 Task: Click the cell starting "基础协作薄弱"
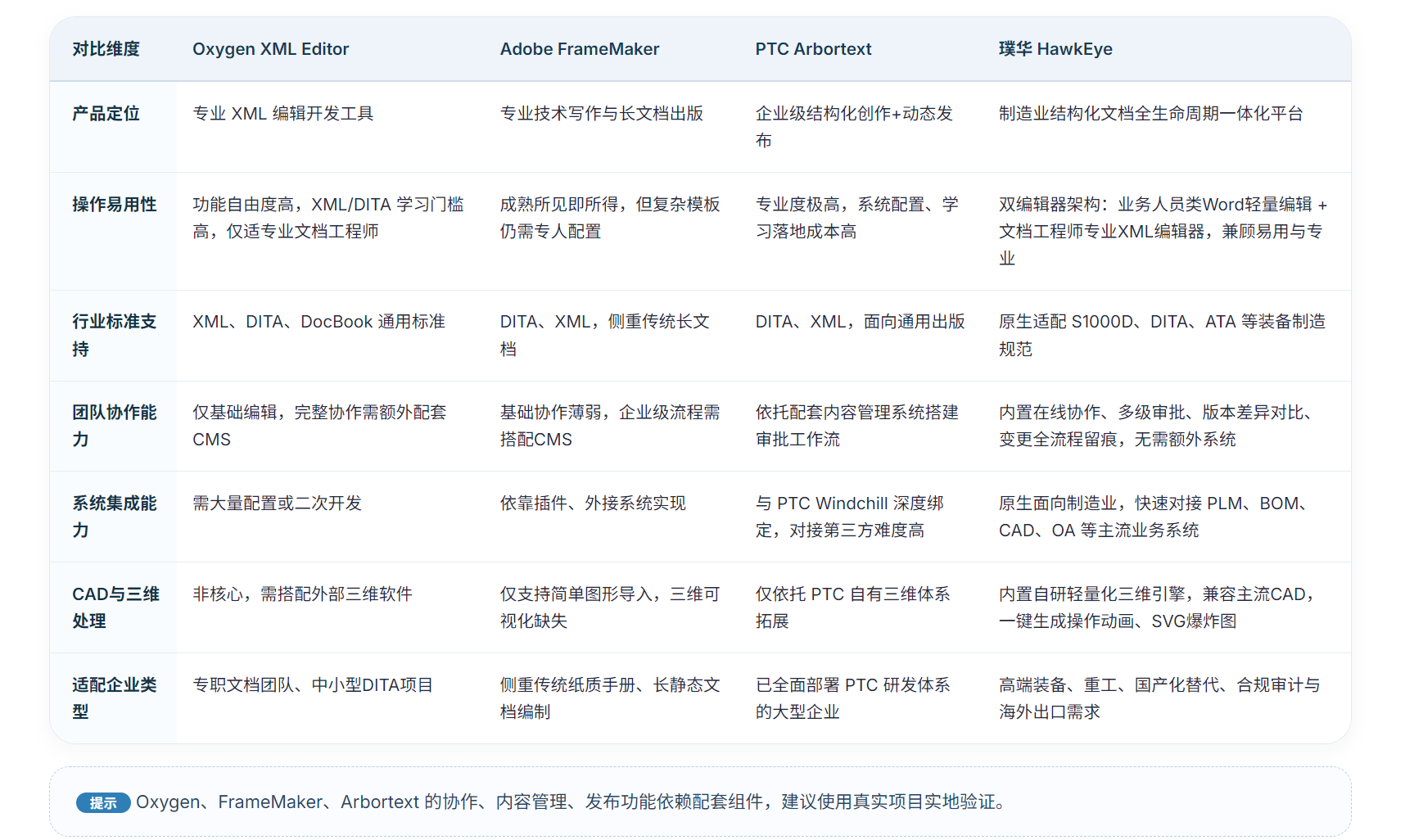click(x=610, y=426)
